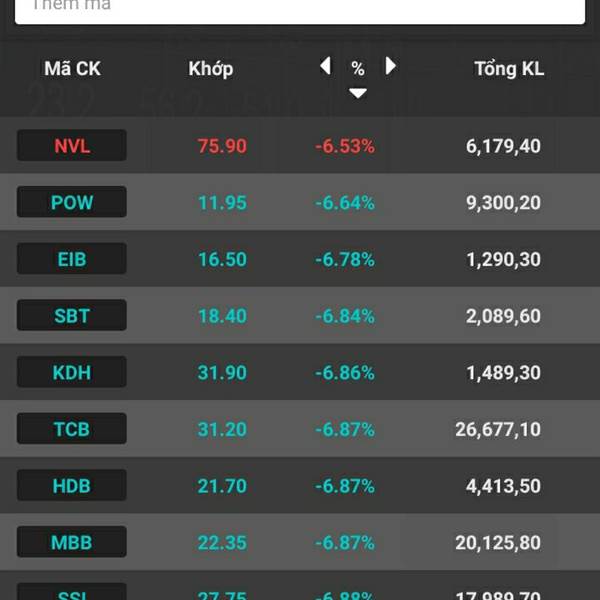
Task: Select the KDH ticker badge
Action: click(72, 372)
